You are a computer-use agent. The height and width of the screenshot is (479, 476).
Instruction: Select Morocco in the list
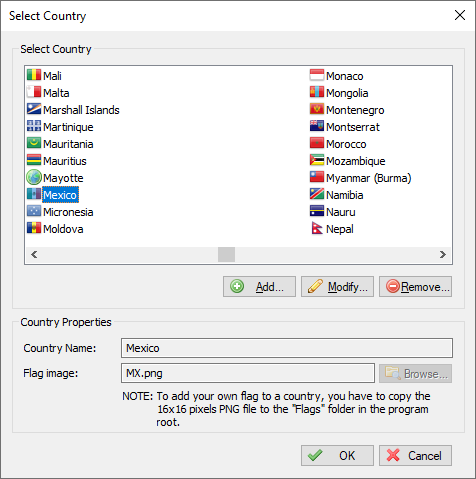click(346, 144)
